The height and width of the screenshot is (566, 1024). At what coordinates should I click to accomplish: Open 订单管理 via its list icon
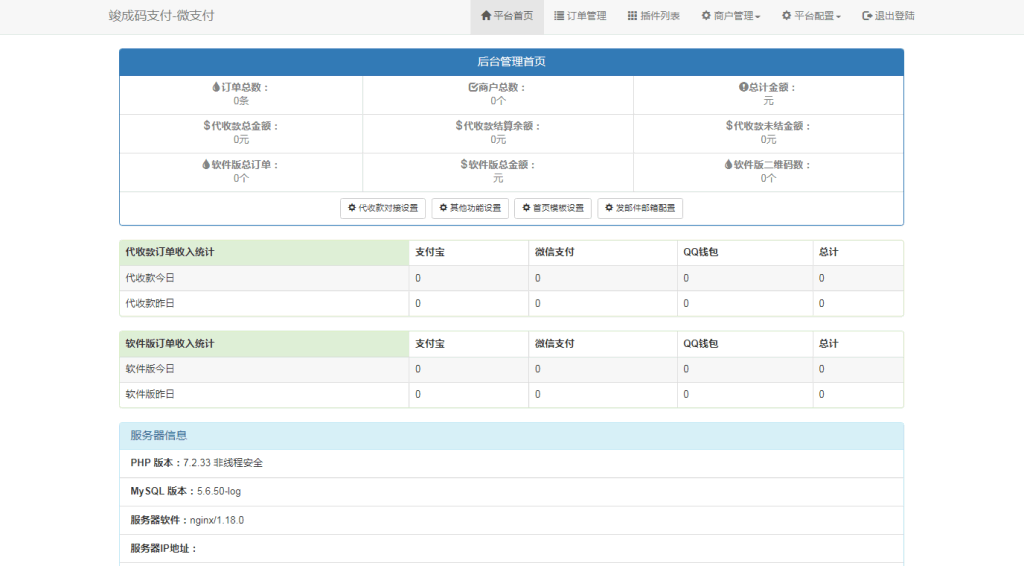tap(559, 16)
